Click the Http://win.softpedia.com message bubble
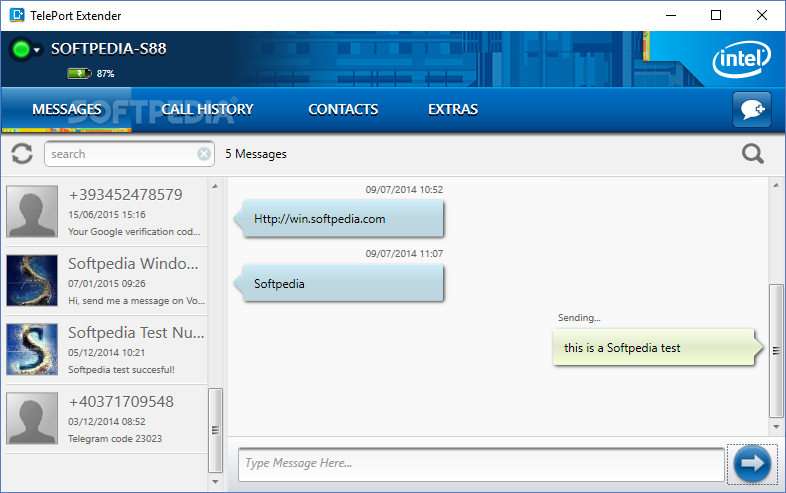The image size is (786, 493). tap(339, 219)
